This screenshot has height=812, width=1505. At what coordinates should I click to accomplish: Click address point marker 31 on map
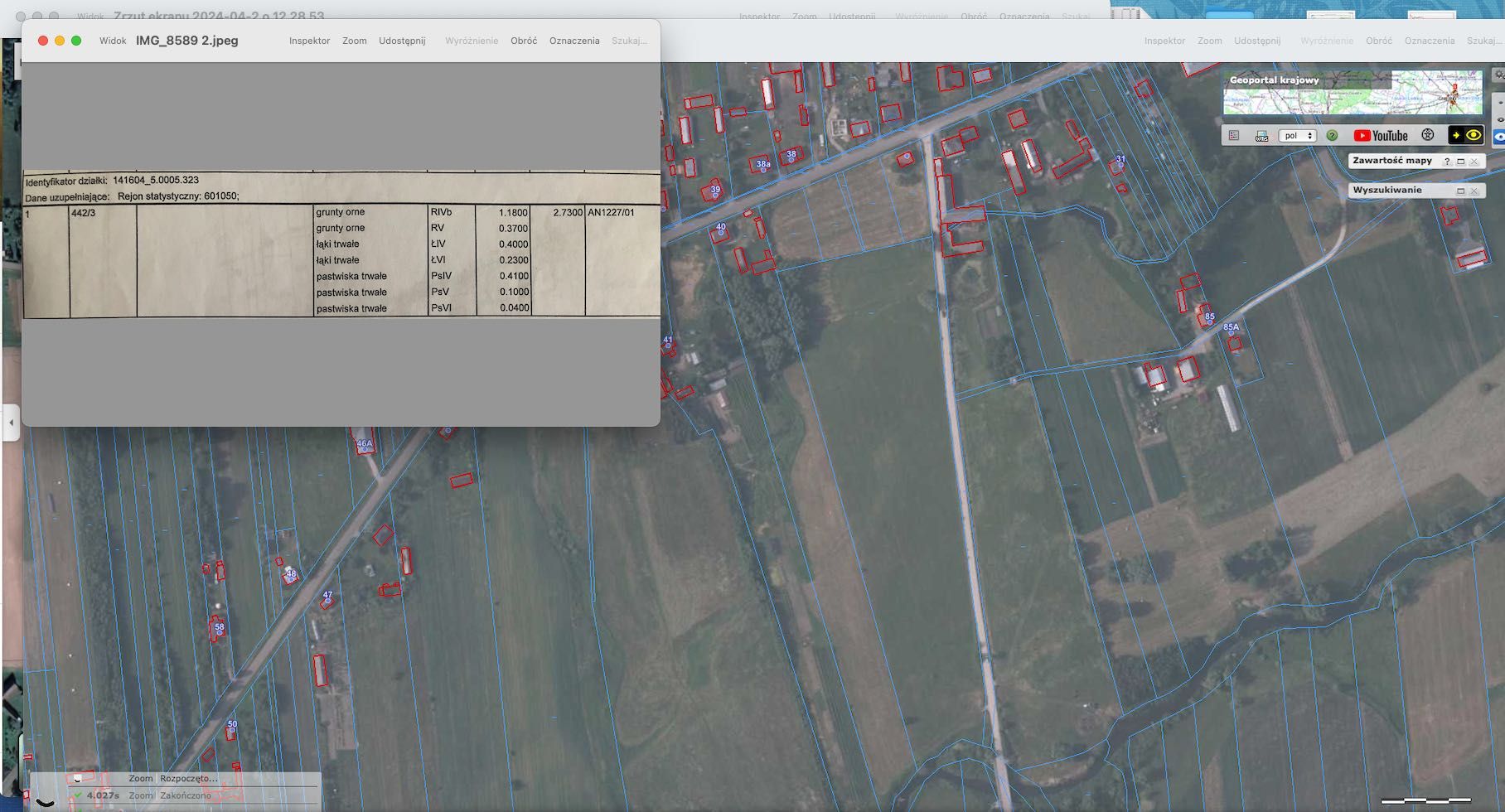1120,160
